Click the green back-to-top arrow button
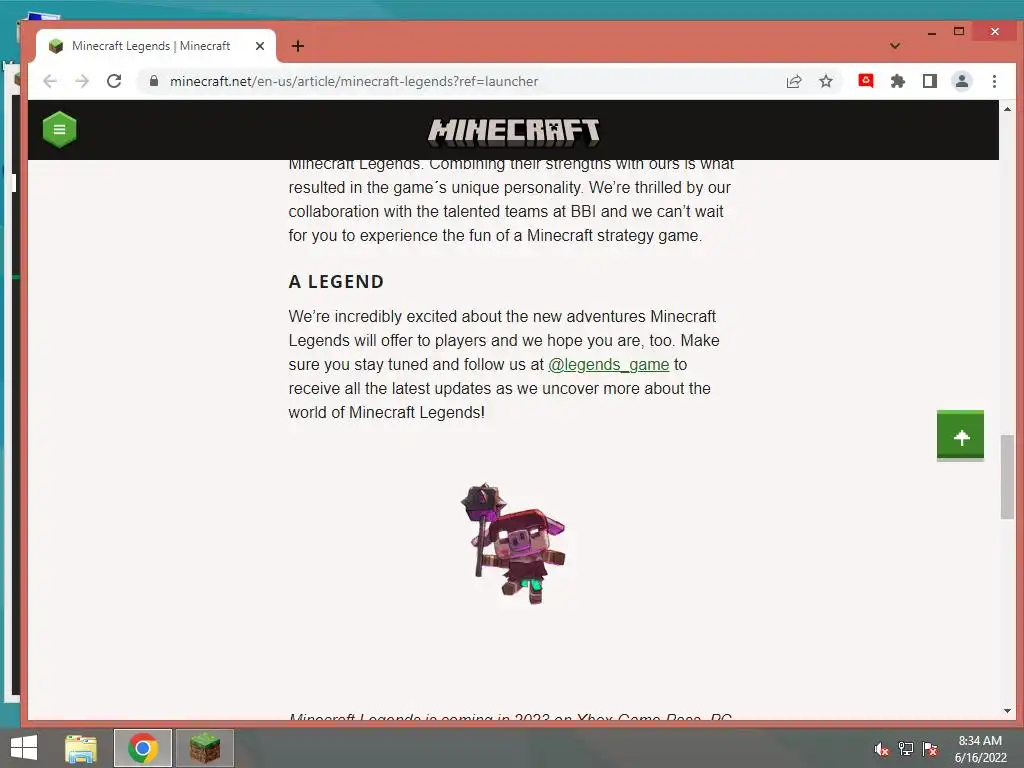The image size is (1024, 768). click(x=960, y=436)
